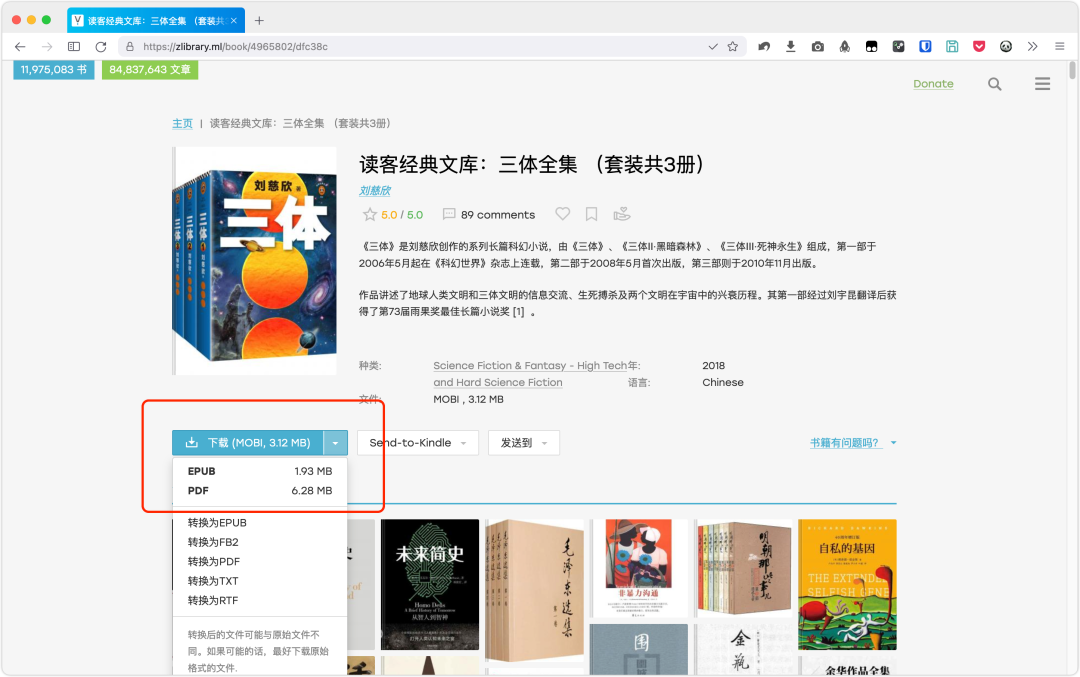Reload the page with the browser refresh icon
This screenshot has height=677, width=1080.
click(100, 46)
